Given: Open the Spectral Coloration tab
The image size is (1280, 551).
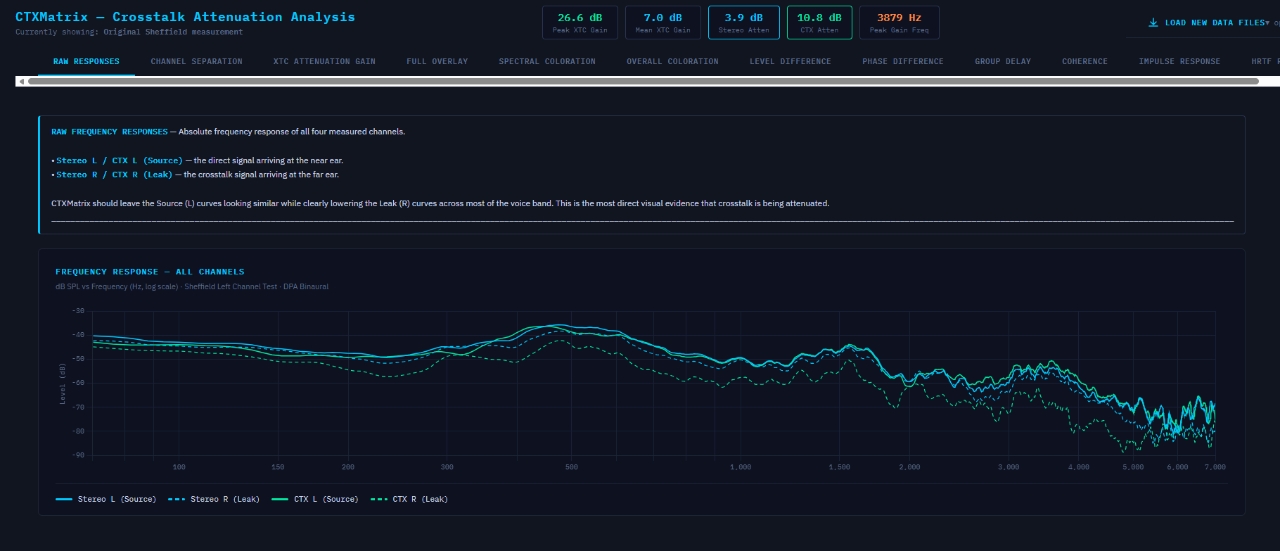Looking at the screenshot, I should pos(547,61).
